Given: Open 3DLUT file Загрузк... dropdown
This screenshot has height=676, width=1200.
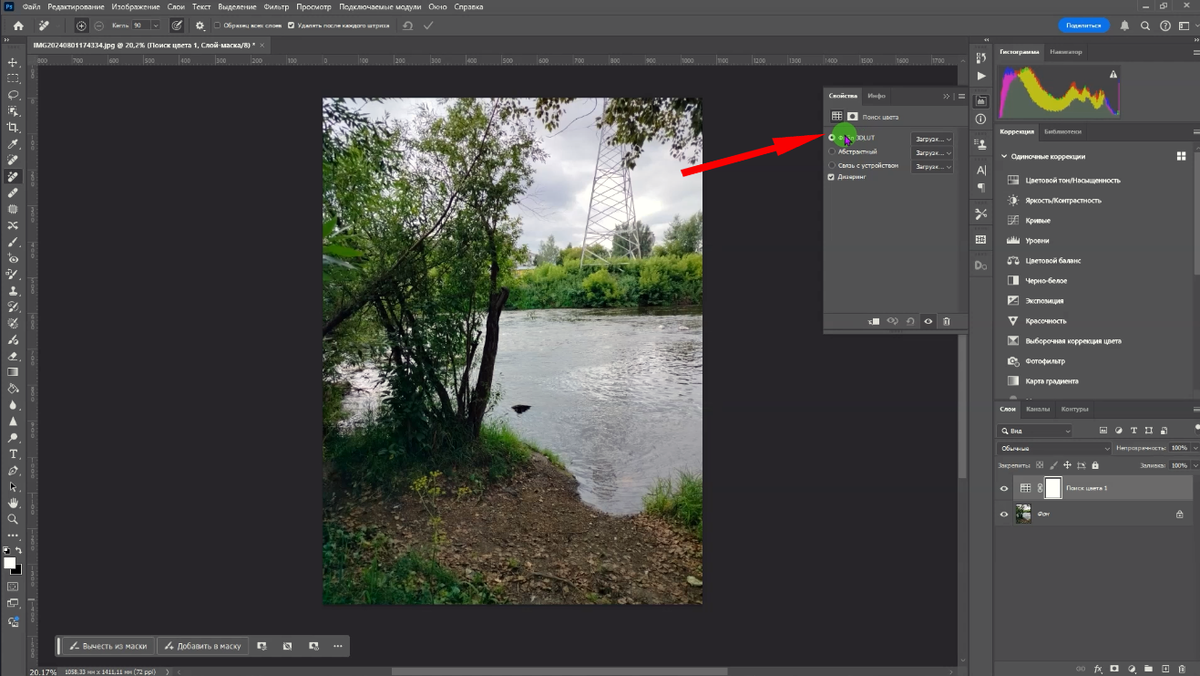Looking at the screenshot, I should pos(931,139).
